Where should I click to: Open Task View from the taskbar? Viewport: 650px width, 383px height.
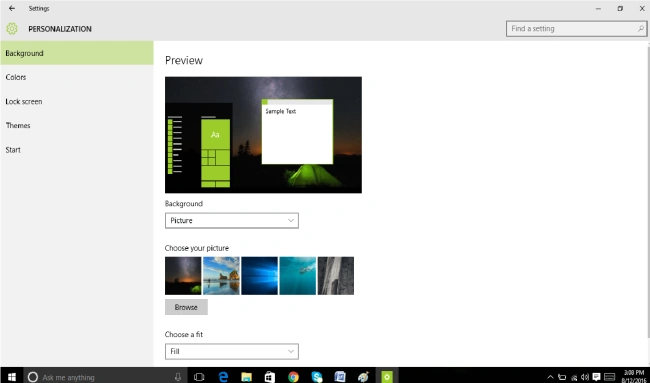click(x=199, y=377)
